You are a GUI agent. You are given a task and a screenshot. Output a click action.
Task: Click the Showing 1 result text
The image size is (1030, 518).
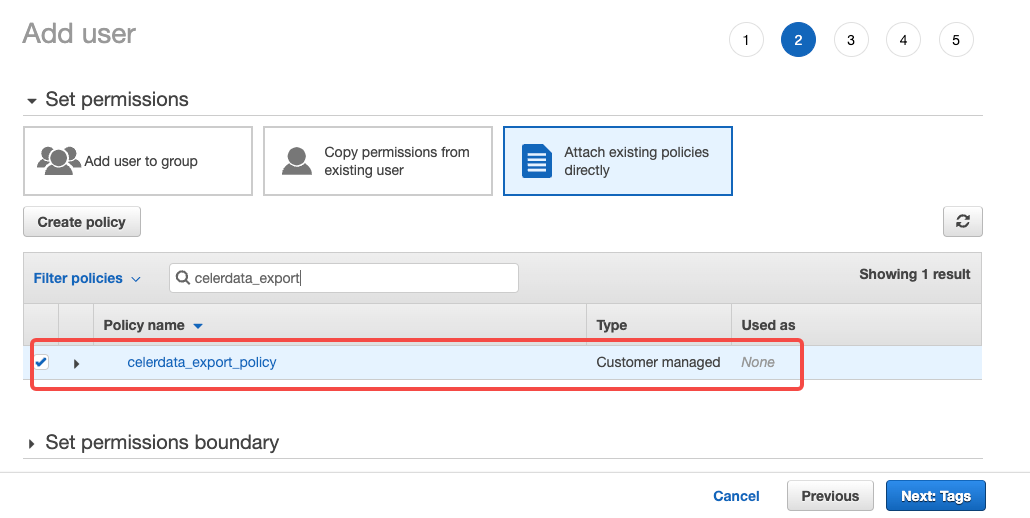pyautogui.click(x=914, y=274)
